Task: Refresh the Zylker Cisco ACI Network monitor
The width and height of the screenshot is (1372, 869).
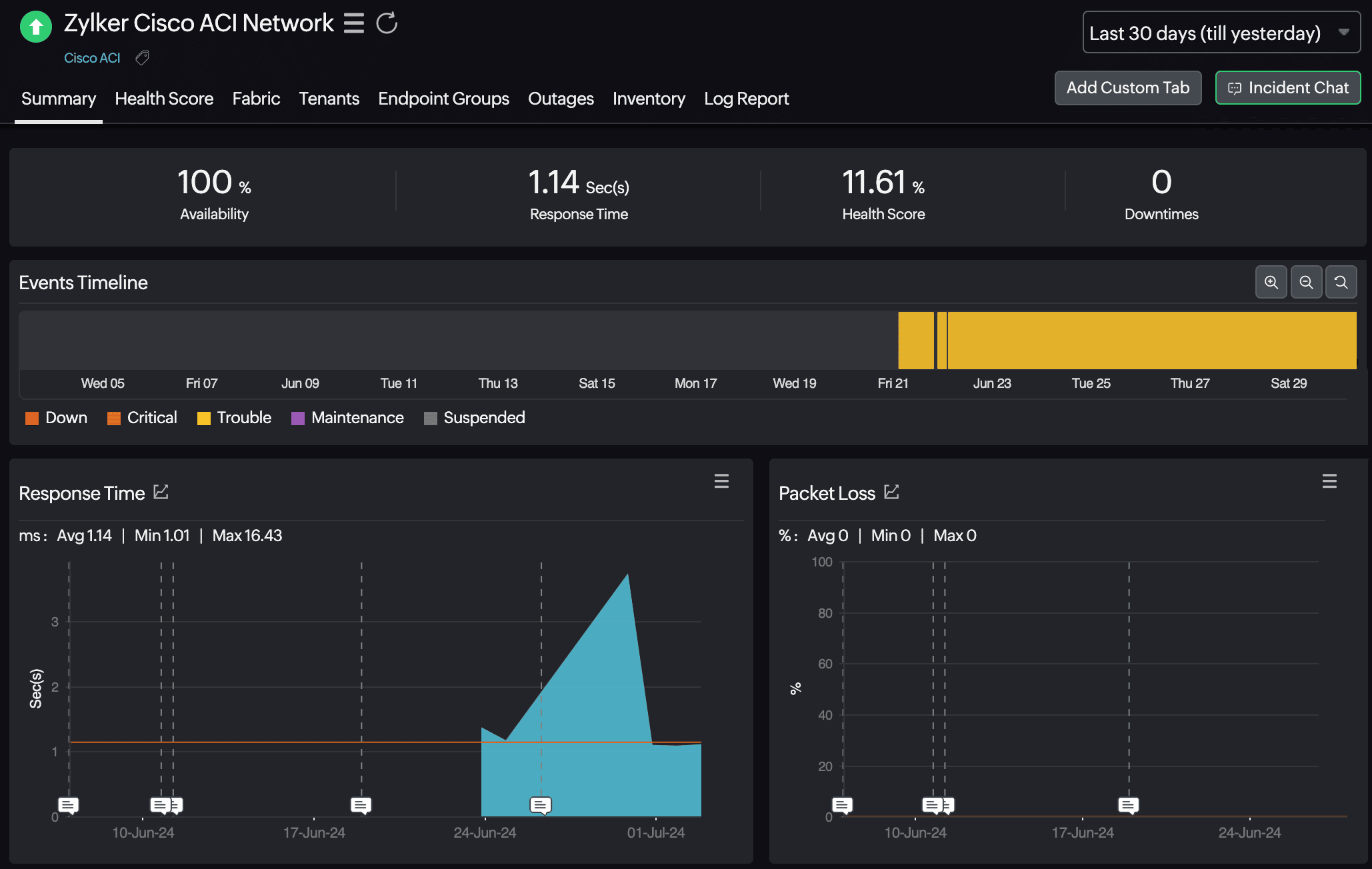Action: tap(387, 23)
